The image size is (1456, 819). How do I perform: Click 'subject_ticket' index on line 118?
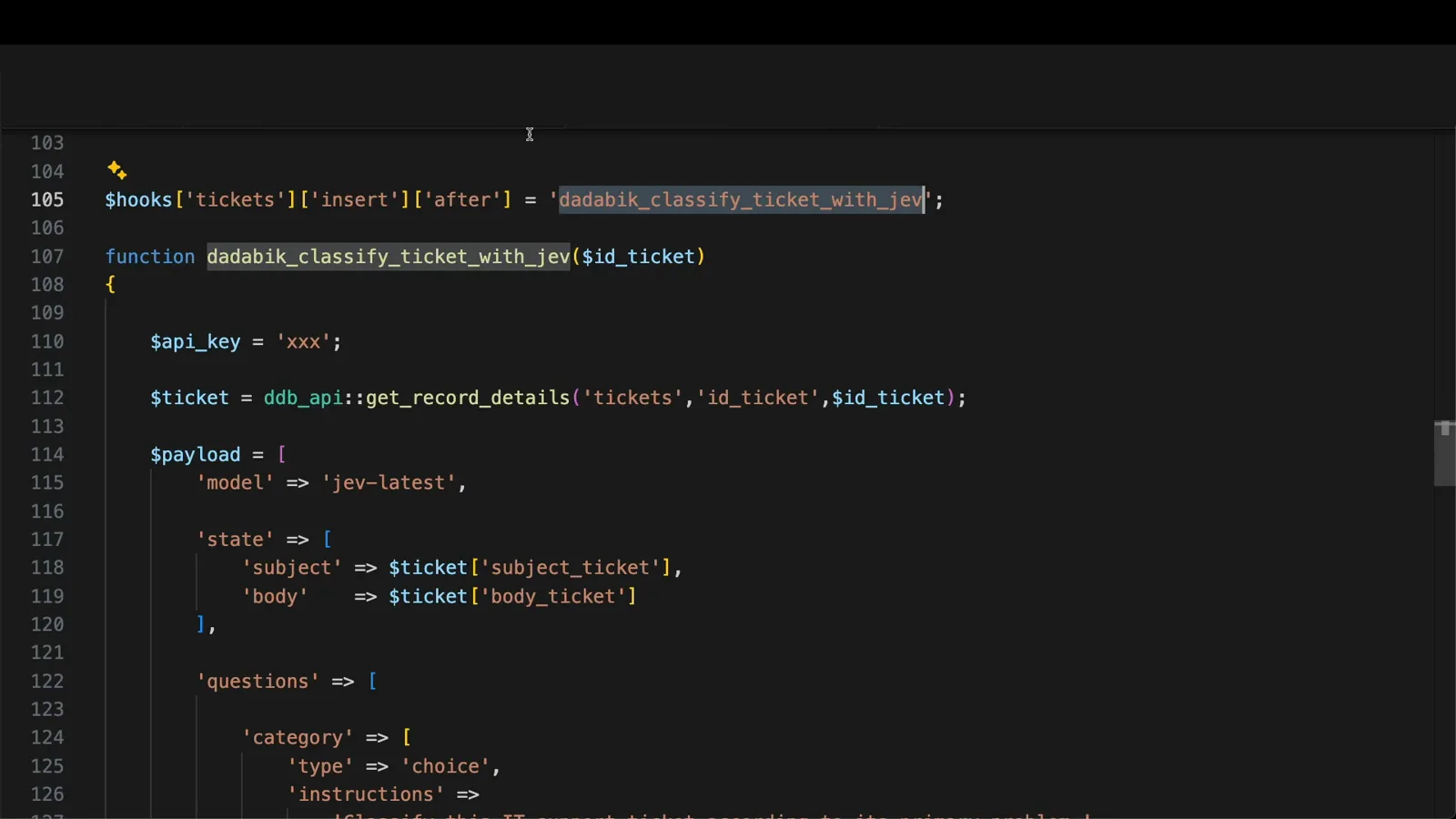click(x=571, y=568)
